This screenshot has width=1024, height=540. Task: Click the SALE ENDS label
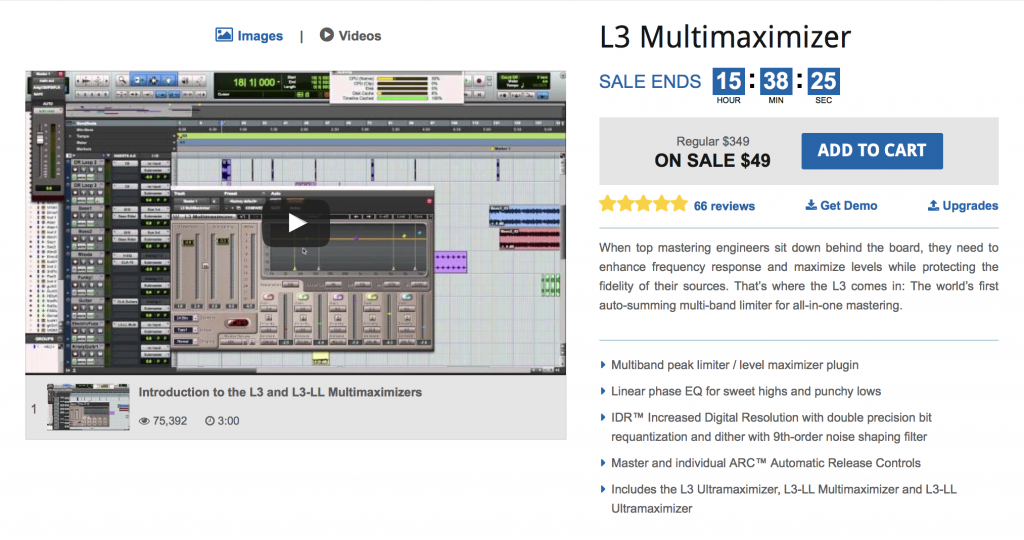[x=650, y=82]
